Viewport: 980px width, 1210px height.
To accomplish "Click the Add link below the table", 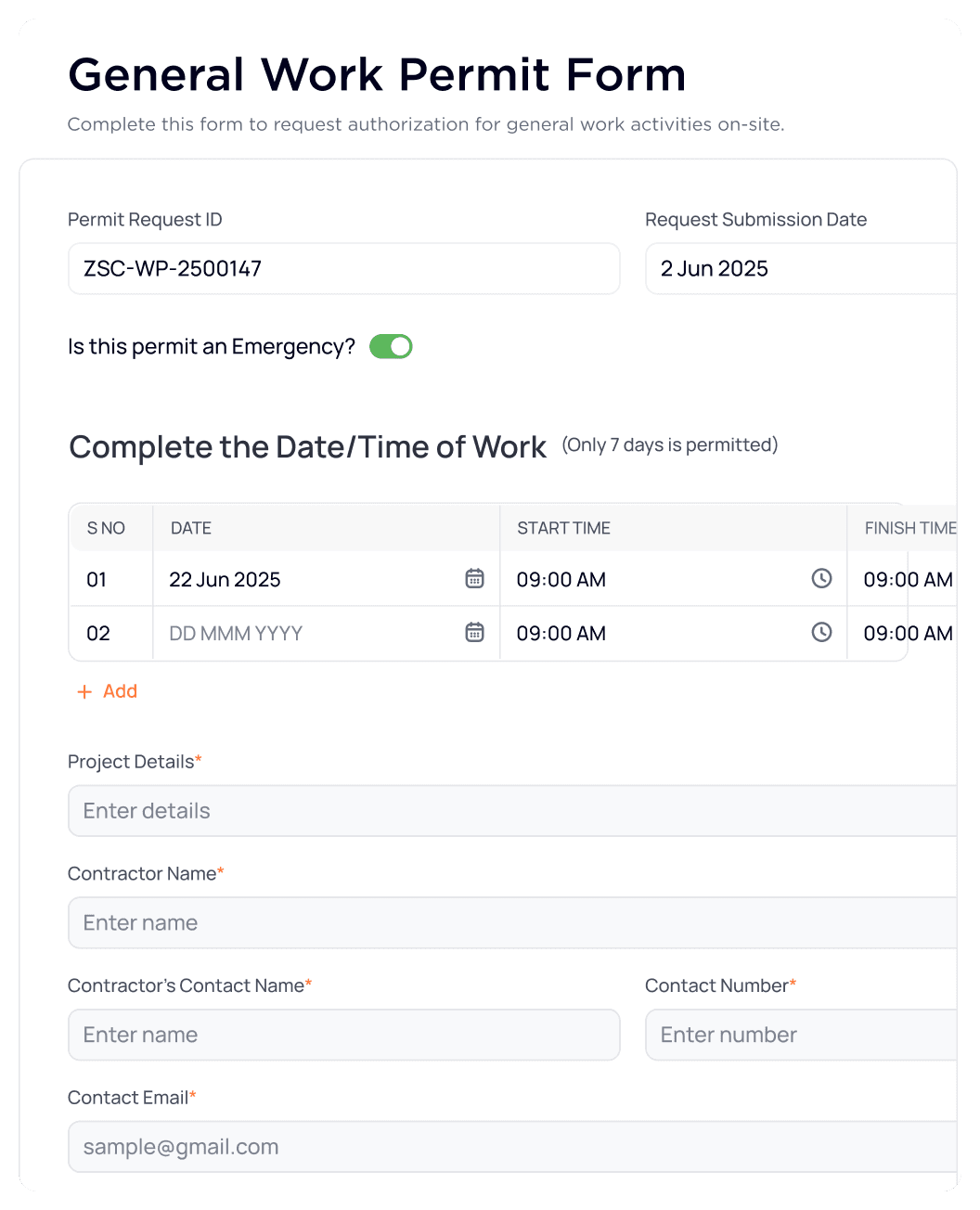I will [120, 690].
